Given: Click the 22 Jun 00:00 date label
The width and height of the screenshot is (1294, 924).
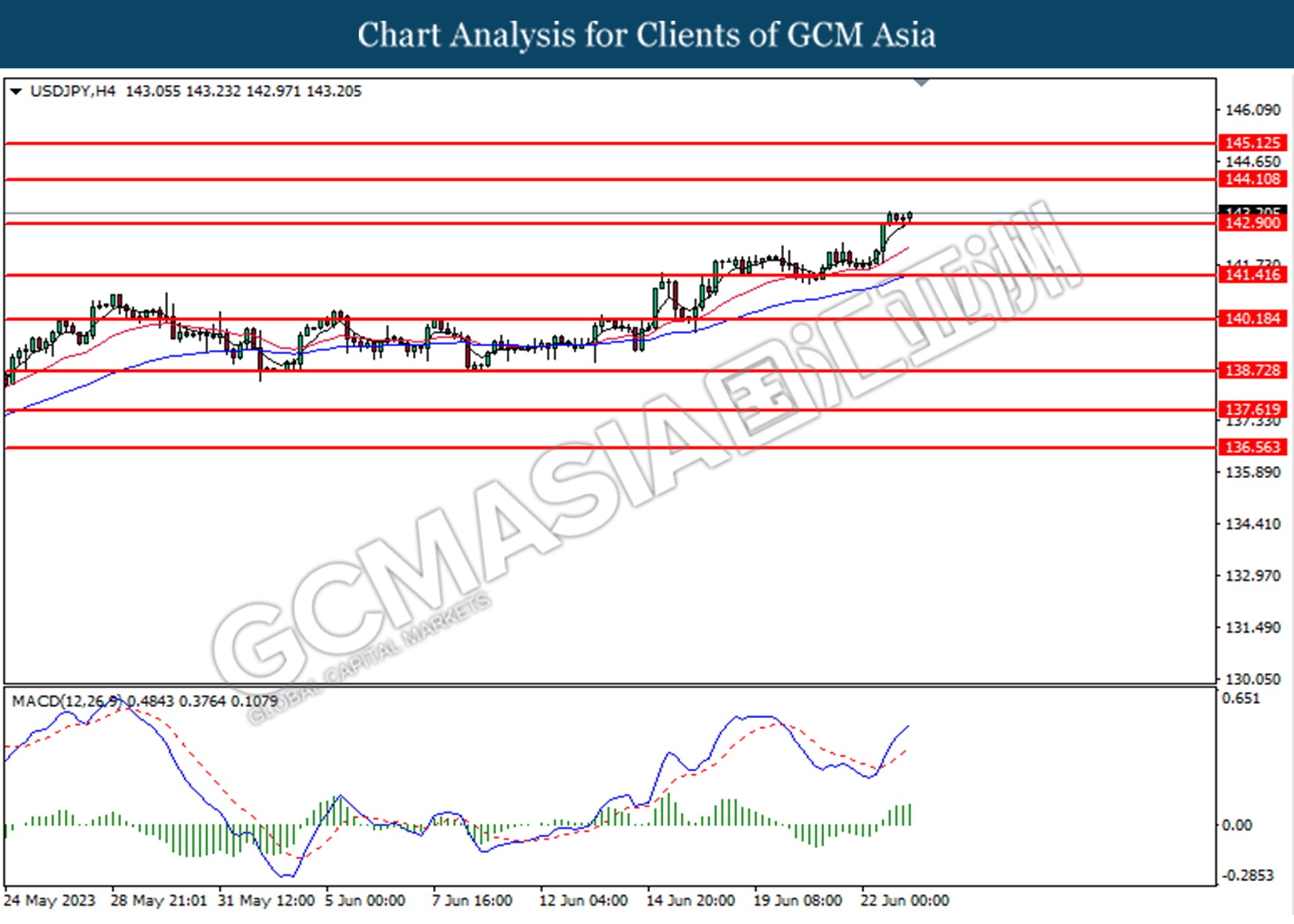Looking at the screenshot, I should point(905,901).
